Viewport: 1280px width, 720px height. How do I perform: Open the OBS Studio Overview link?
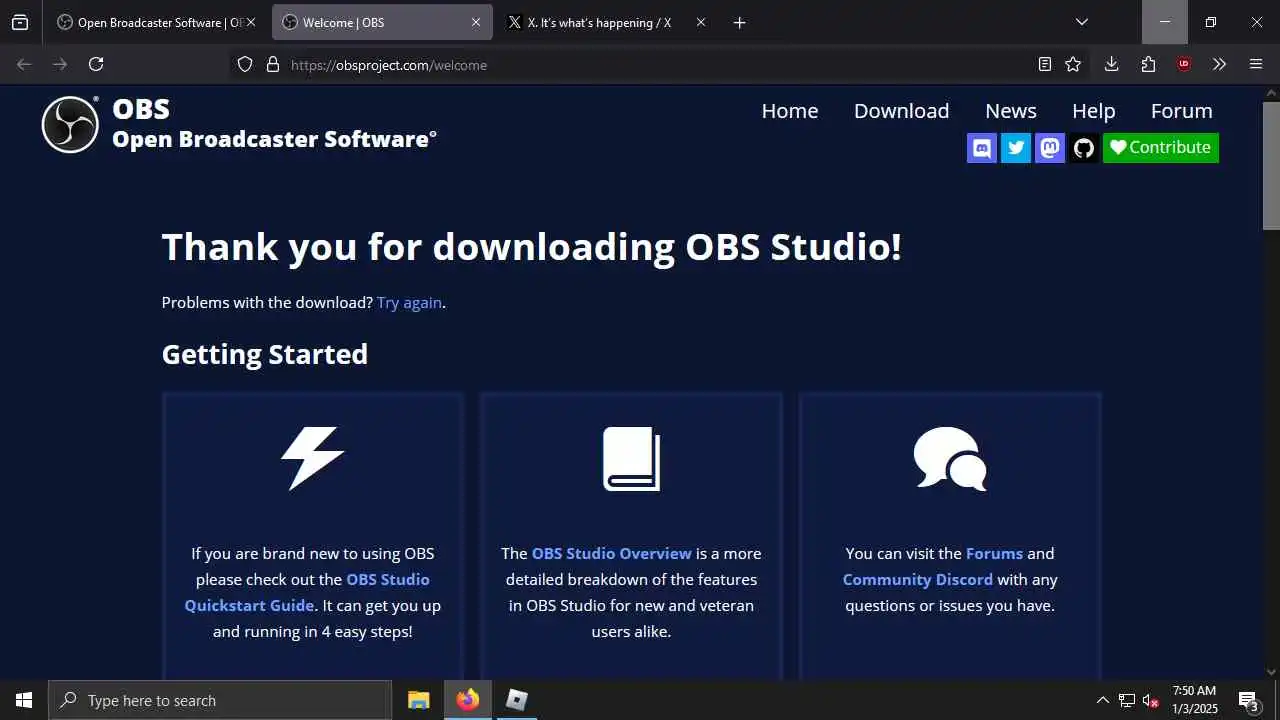[x=612, y=553]
